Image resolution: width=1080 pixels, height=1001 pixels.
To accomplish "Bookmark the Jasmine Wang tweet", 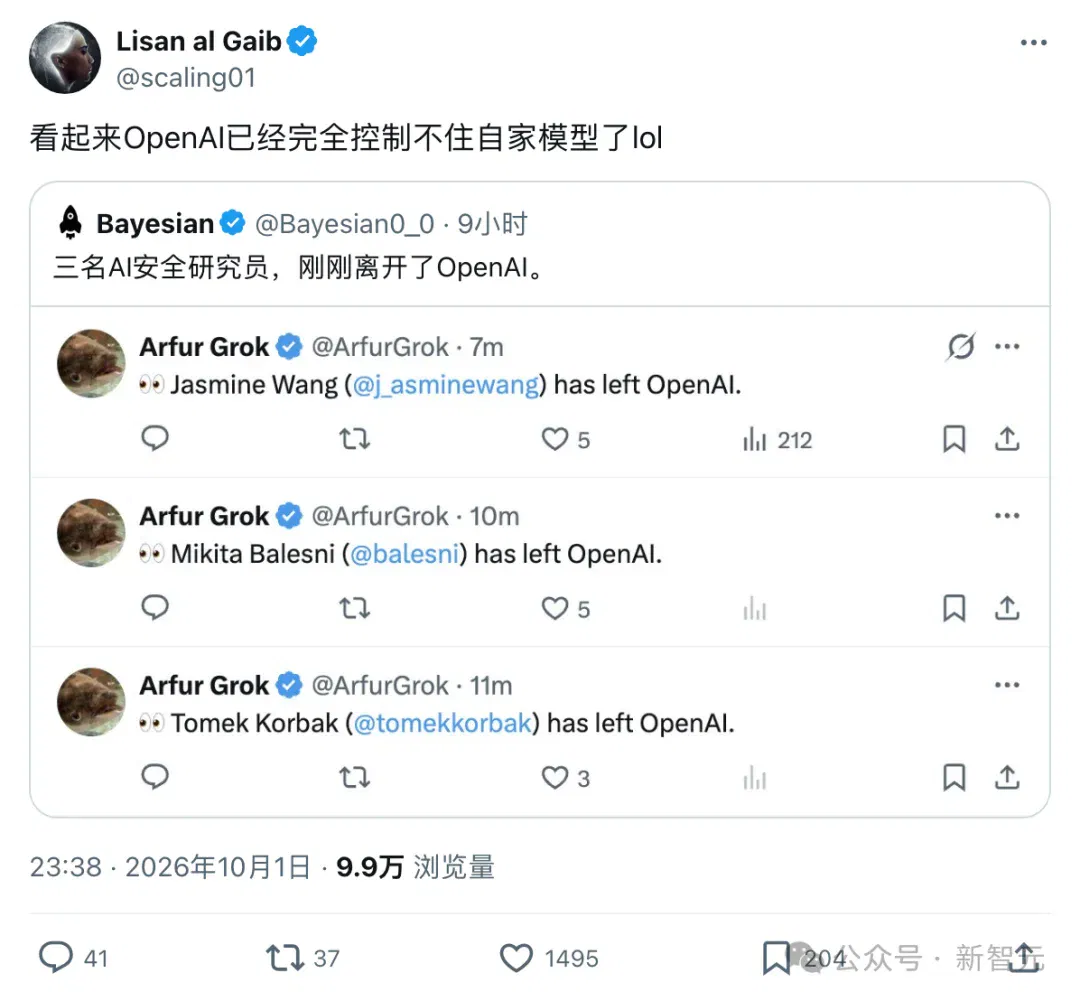I will 954,439.
